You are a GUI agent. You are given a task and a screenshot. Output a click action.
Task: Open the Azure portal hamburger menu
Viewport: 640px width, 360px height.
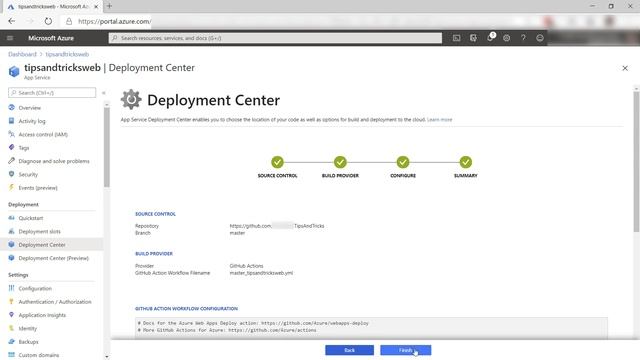(10, 38)
